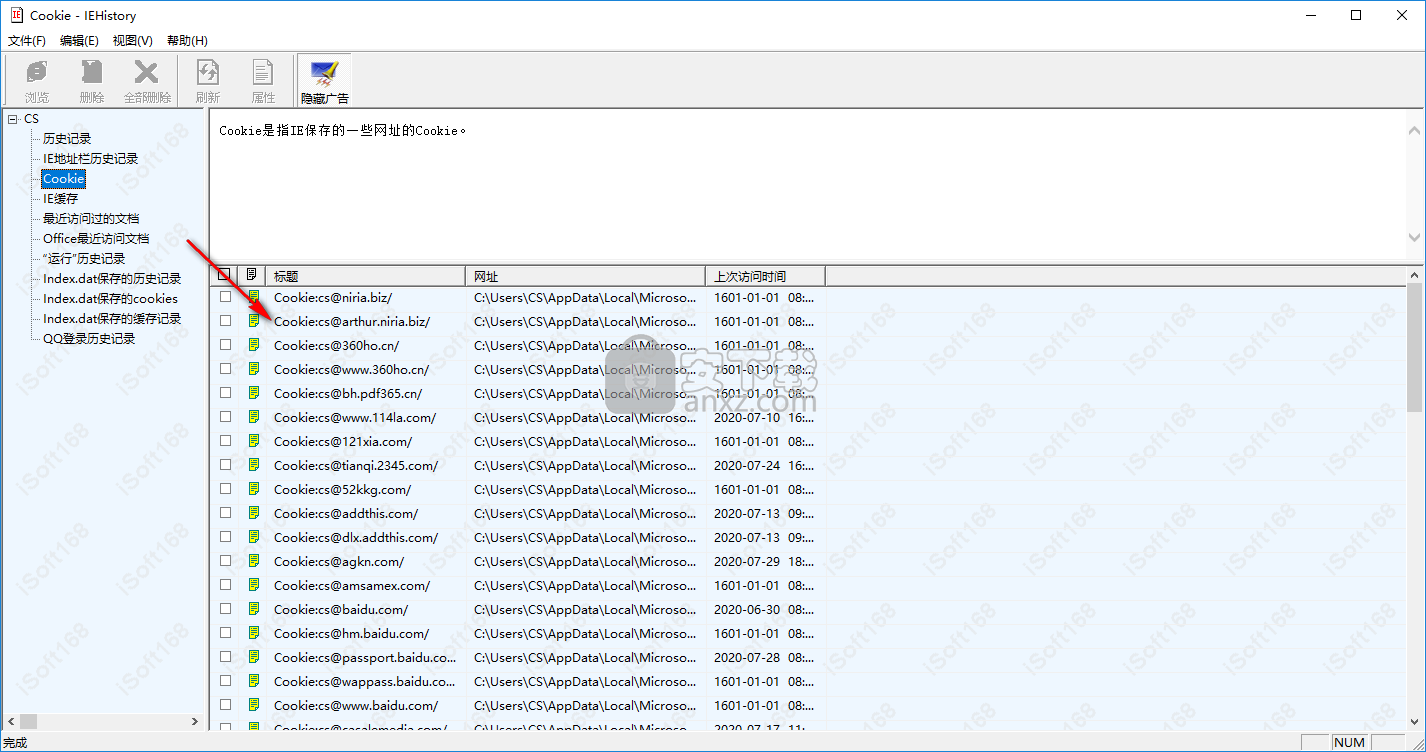Screen dimensions: 1426x752
Task: Click the cookie icon for bh.pdf365.cn row
Action: point(254,393)
